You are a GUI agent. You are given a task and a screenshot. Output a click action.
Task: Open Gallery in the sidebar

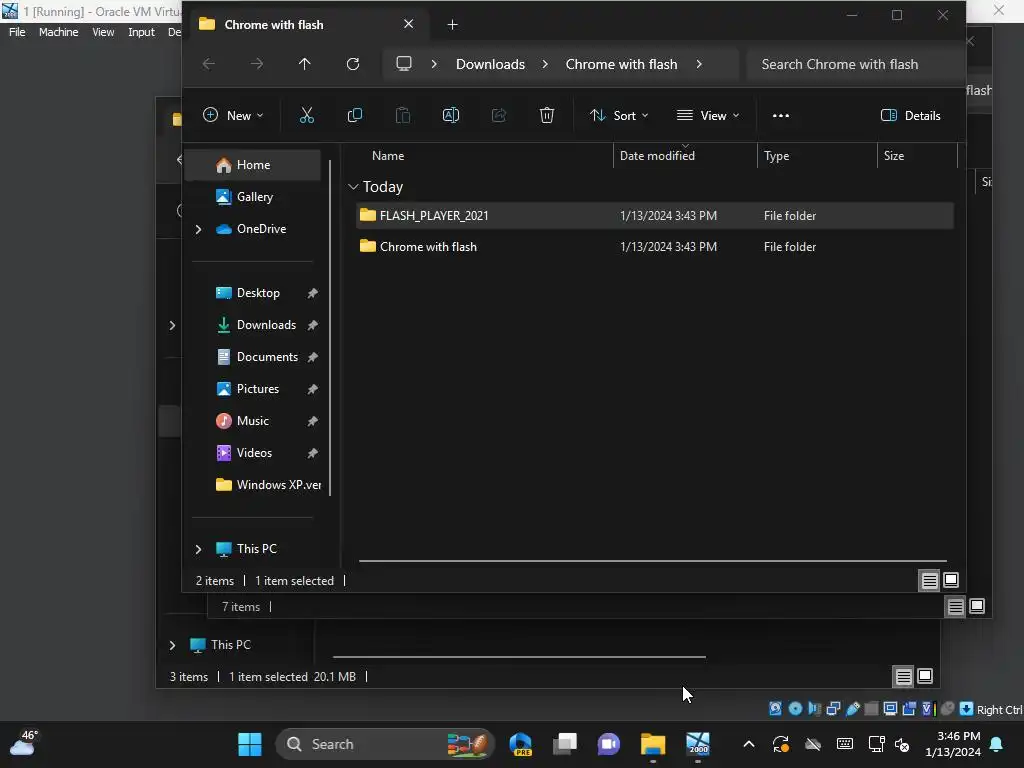pos(253,197)
